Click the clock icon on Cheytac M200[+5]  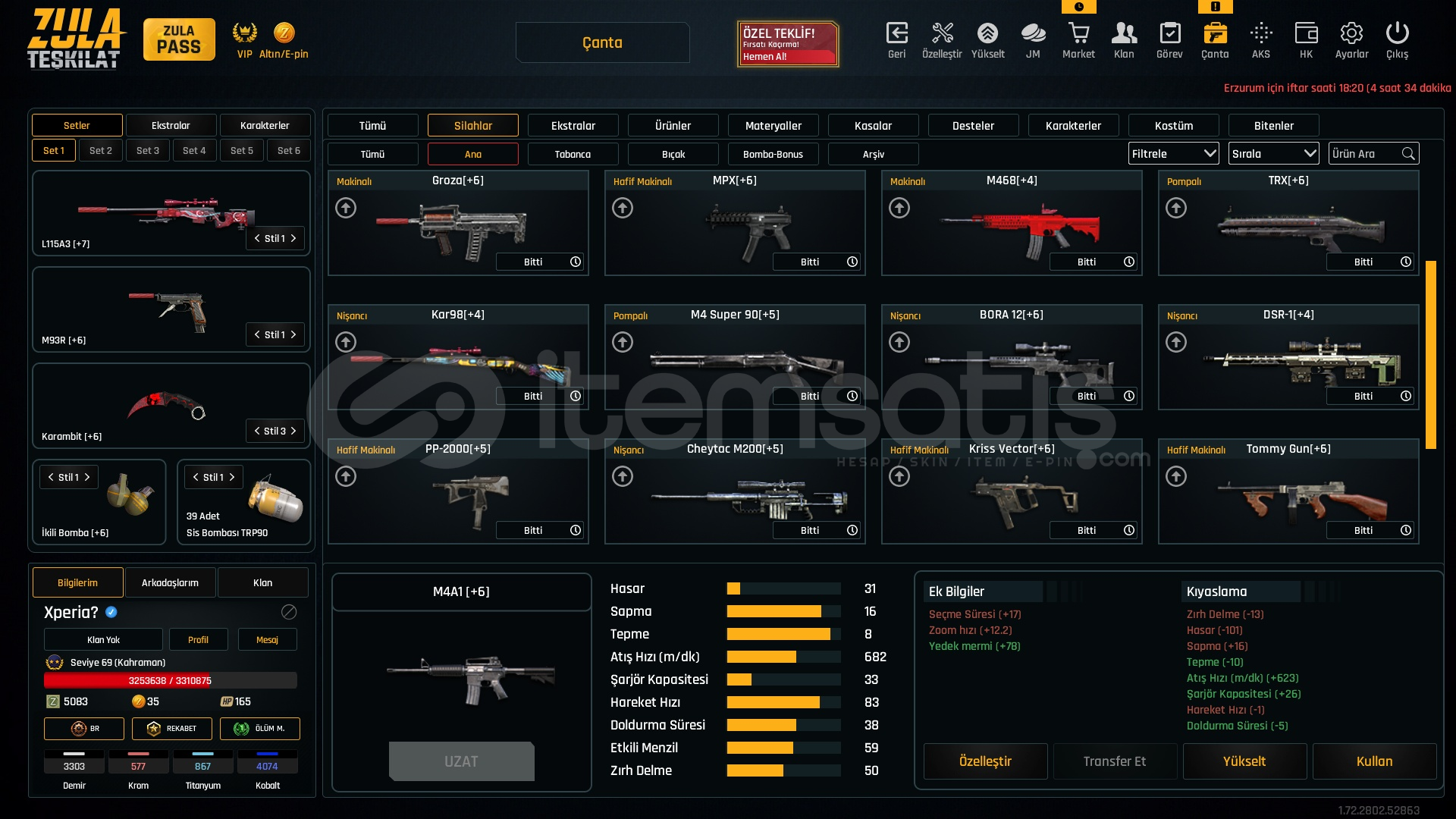point(852,530)
